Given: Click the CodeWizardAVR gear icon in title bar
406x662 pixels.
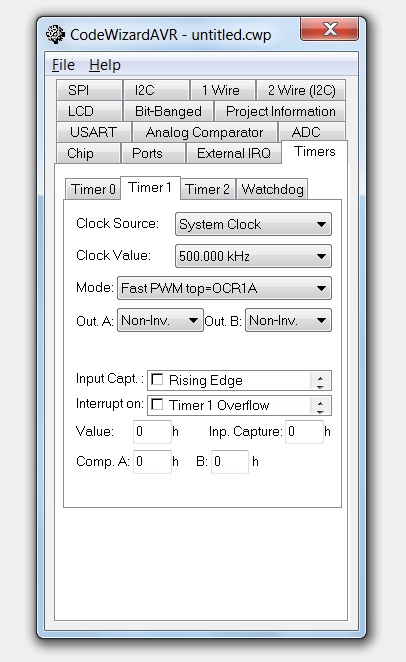Looking at the screenshot, I should 55,34.
